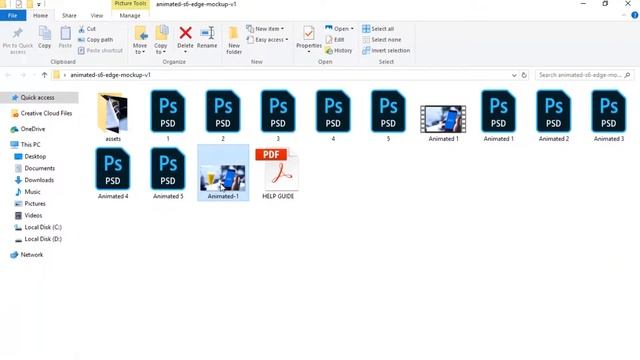Select Quick access in the sidebar
The width and height of the screenshot is (640, 360).
coord(39,98)
